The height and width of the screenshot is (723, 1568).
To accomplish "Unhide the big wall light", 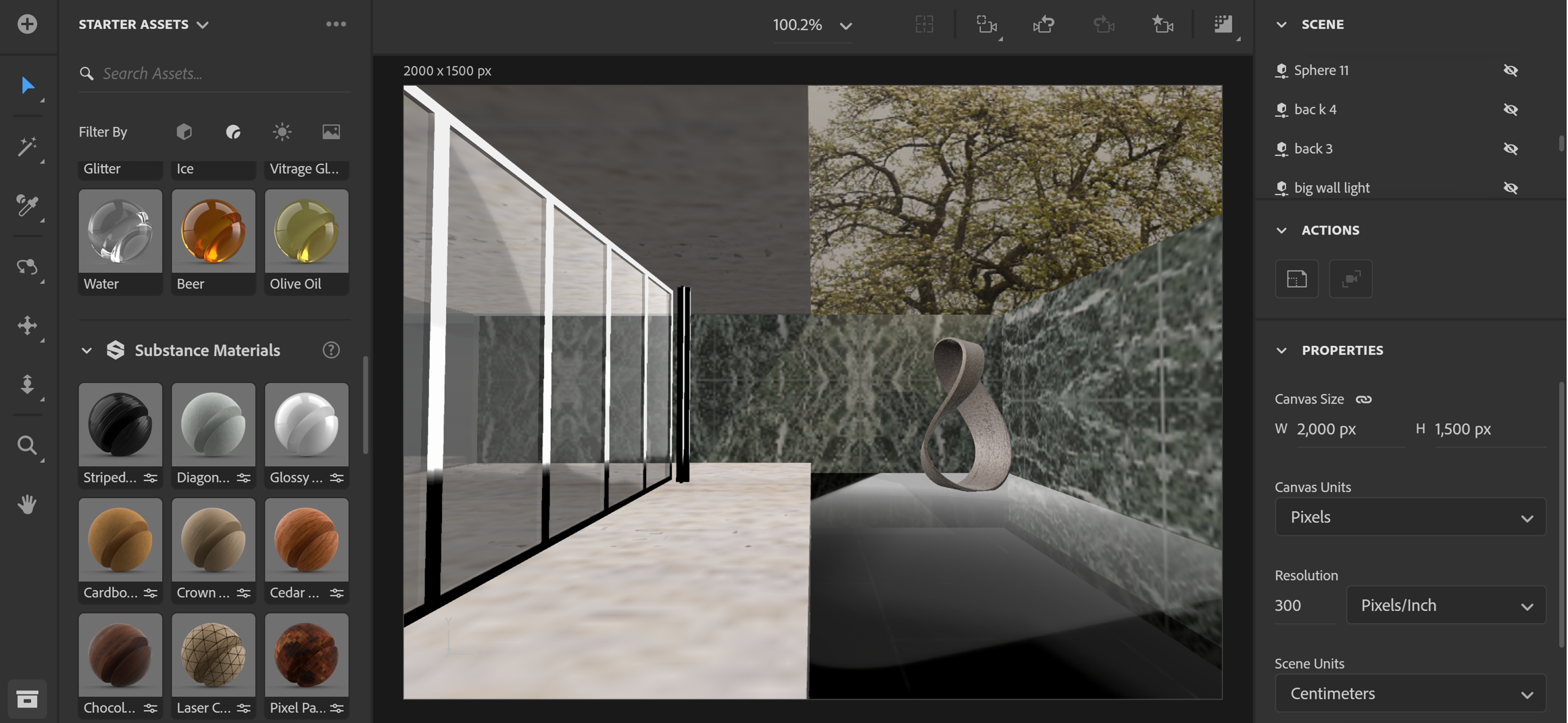I will [1511, 187].
